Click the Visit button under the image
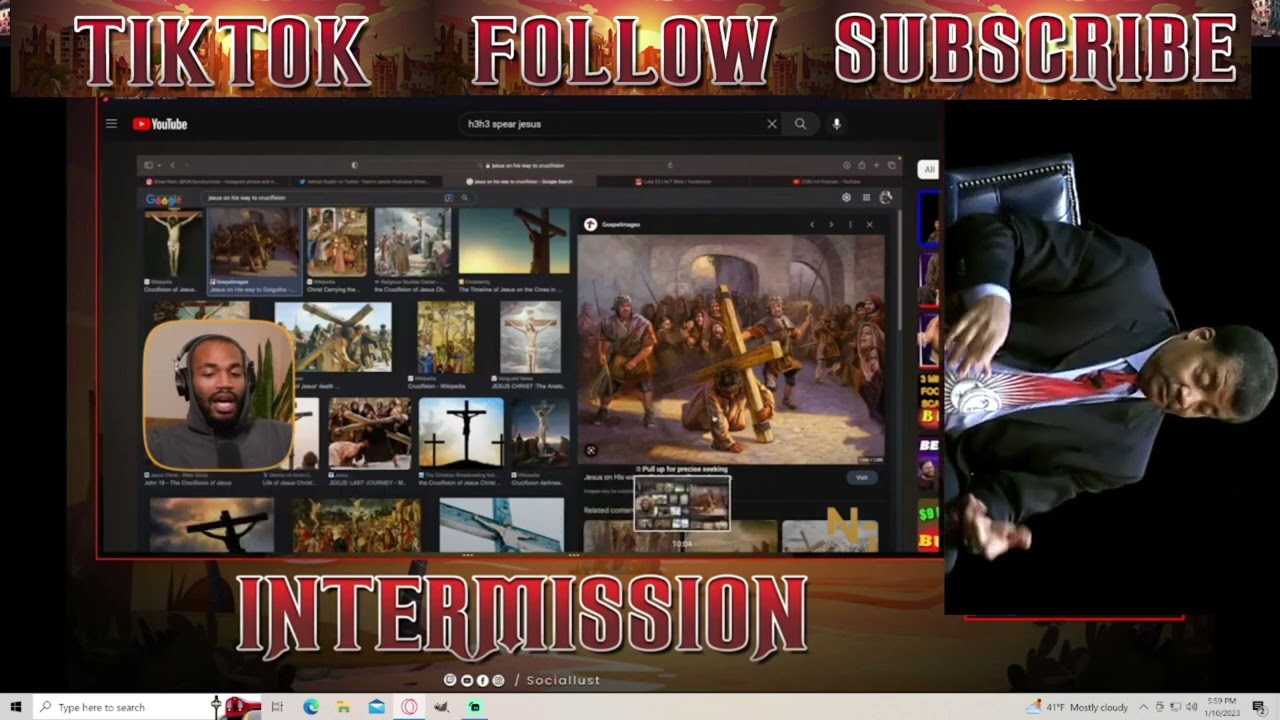Viewport: 1280px width, 720px height. tap(862, 478)
